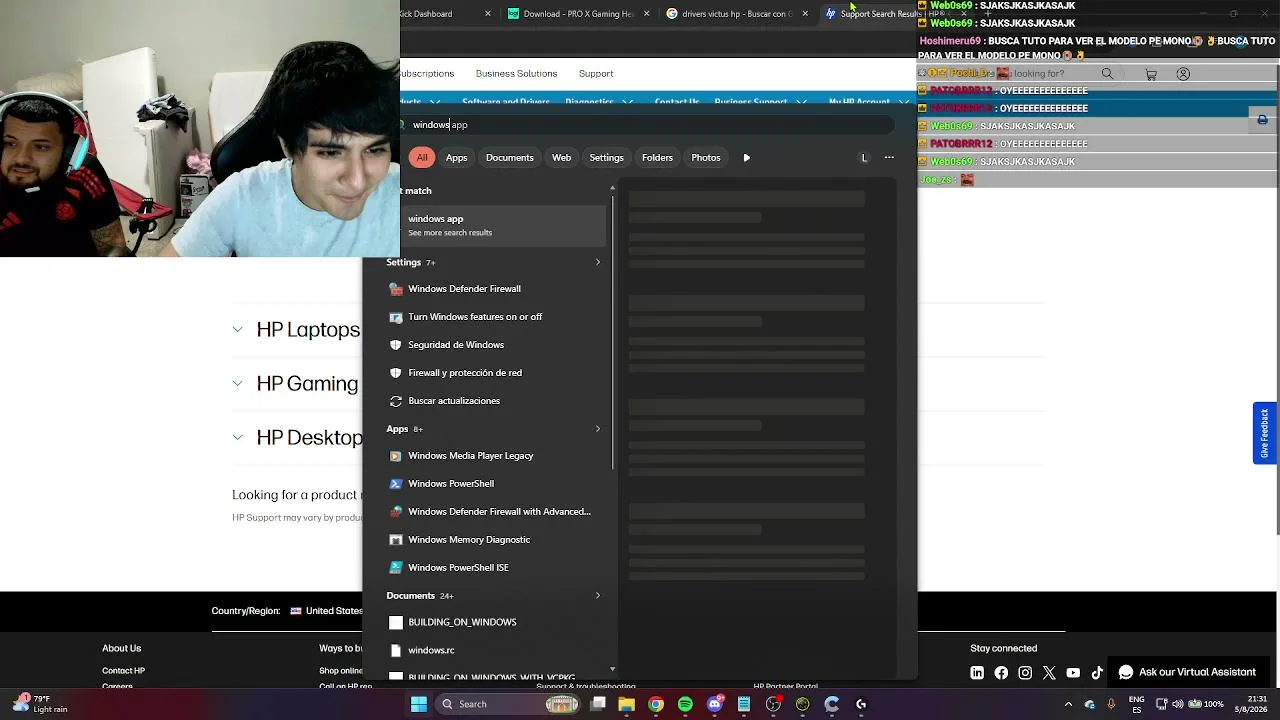Open BUILDING_ON_WINDOWS document
The width and height of the screenshot is (1280, 720).
[497, 622]
